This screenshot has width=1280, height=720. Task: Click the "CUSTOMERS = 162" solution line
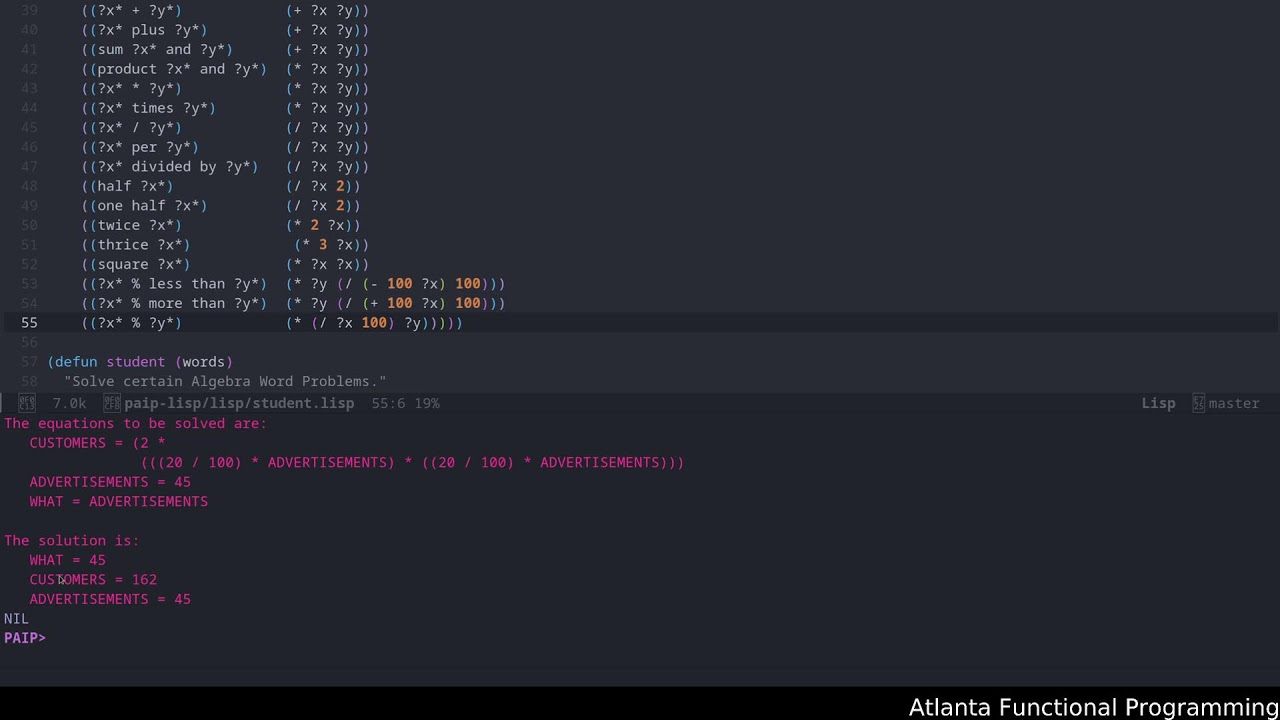pos(93,579)
